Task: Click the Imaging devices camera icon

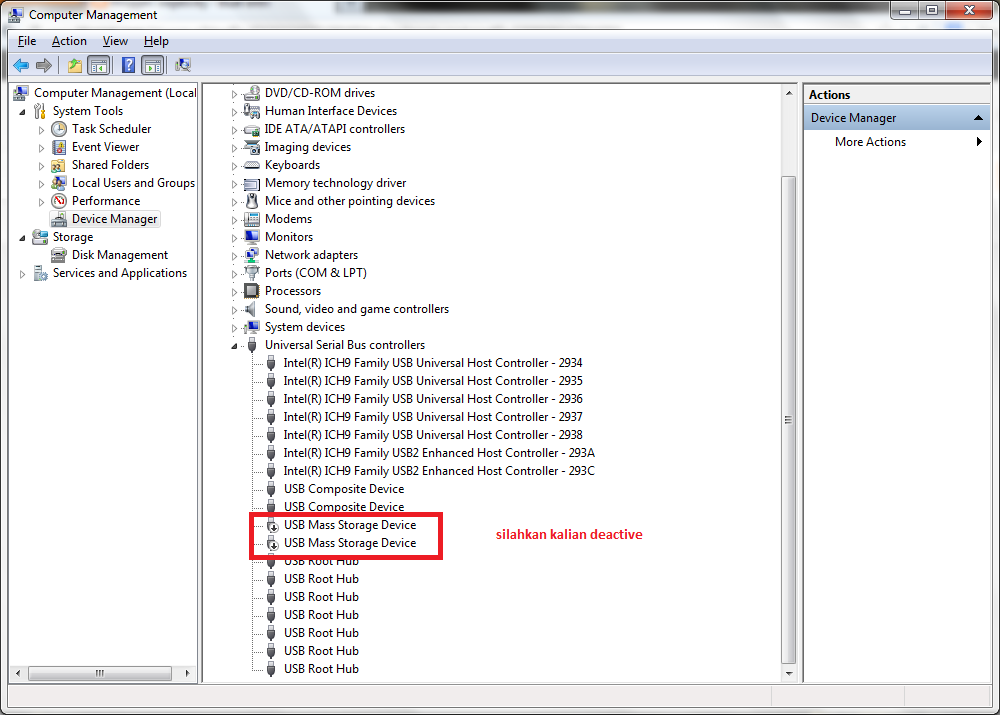Action: tap(252, 147)
